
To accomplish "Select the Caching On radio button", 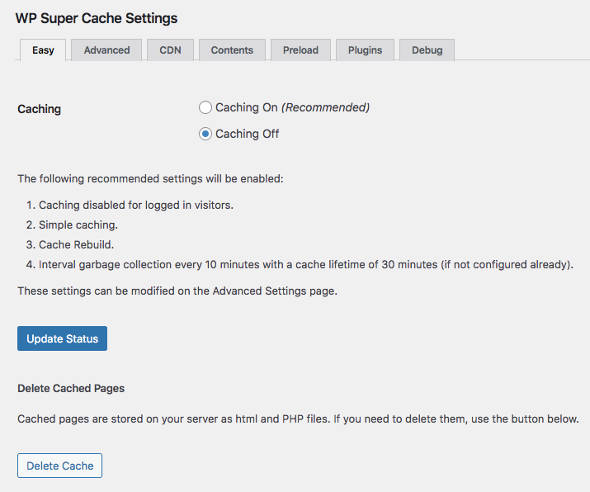I will (205, 108).
